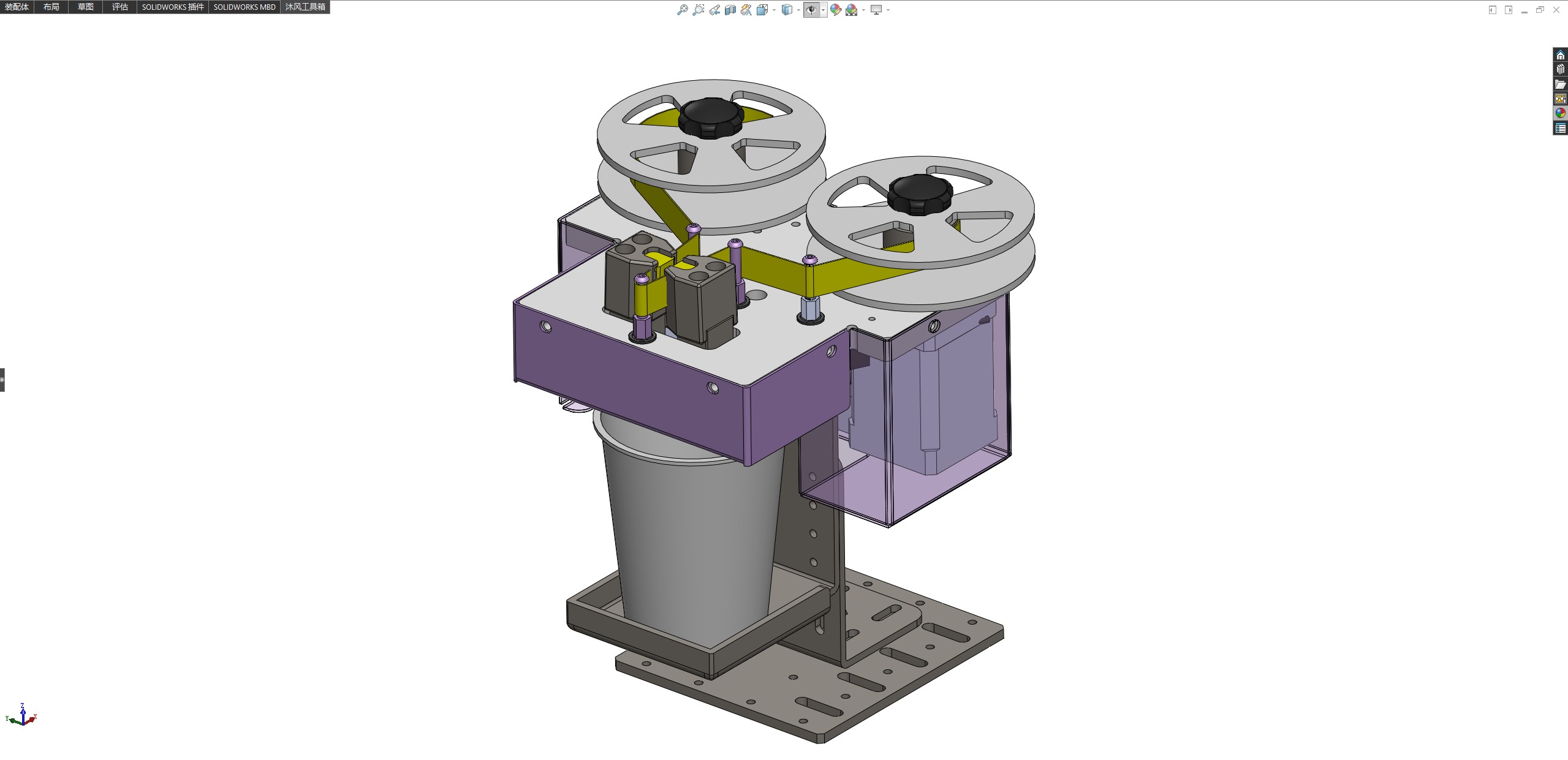Click the View Orientation cube icon

click(762, 10)
